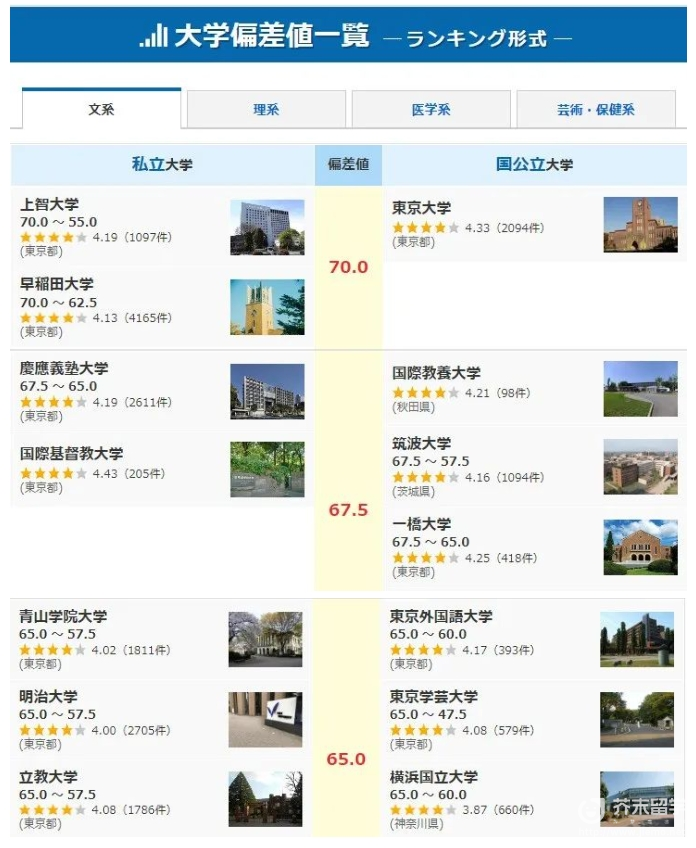Open the 横浜国立大学 link
696x848 pixels.
pos(434,777)
